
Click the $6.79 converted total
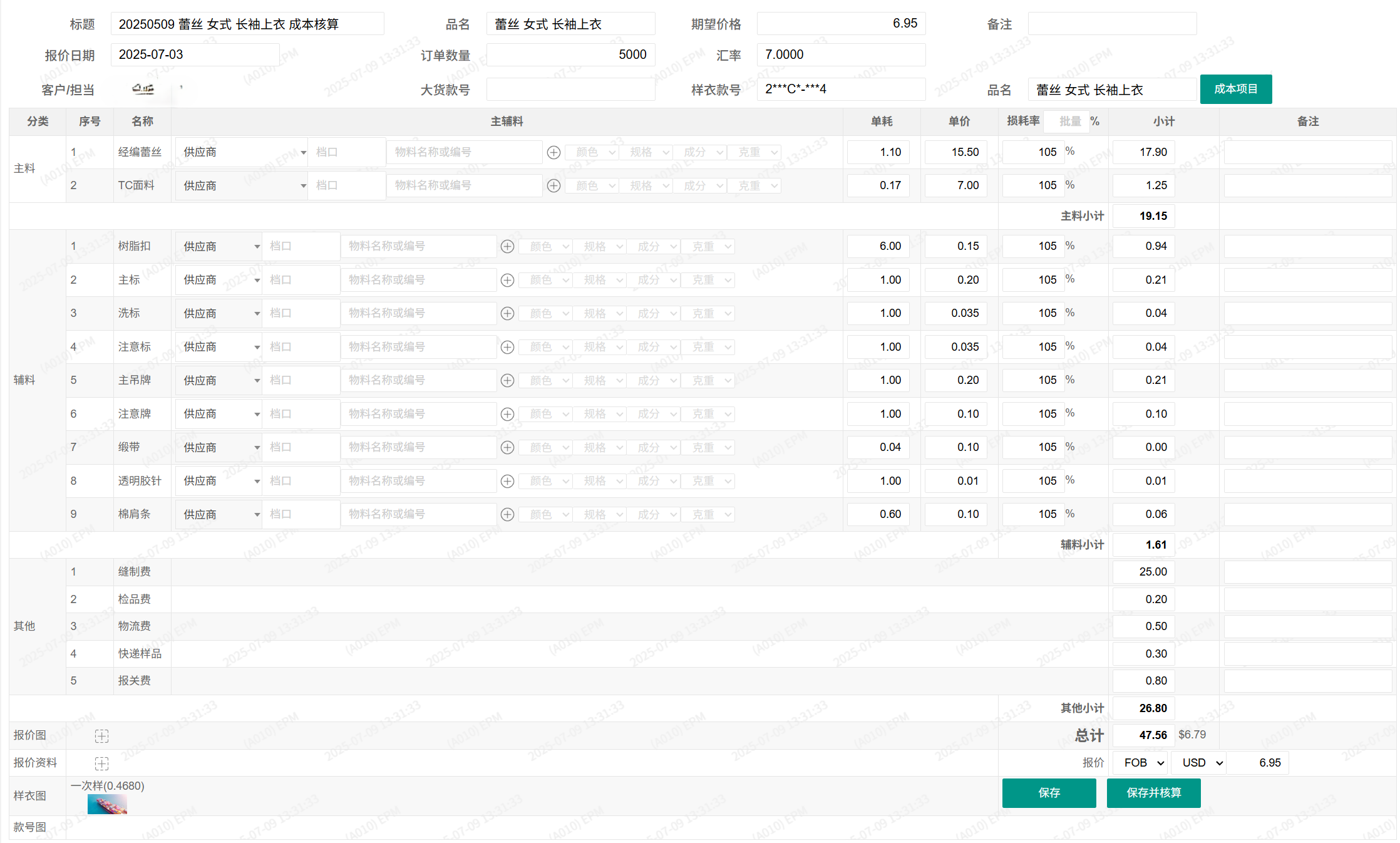tap(1192, 735)
